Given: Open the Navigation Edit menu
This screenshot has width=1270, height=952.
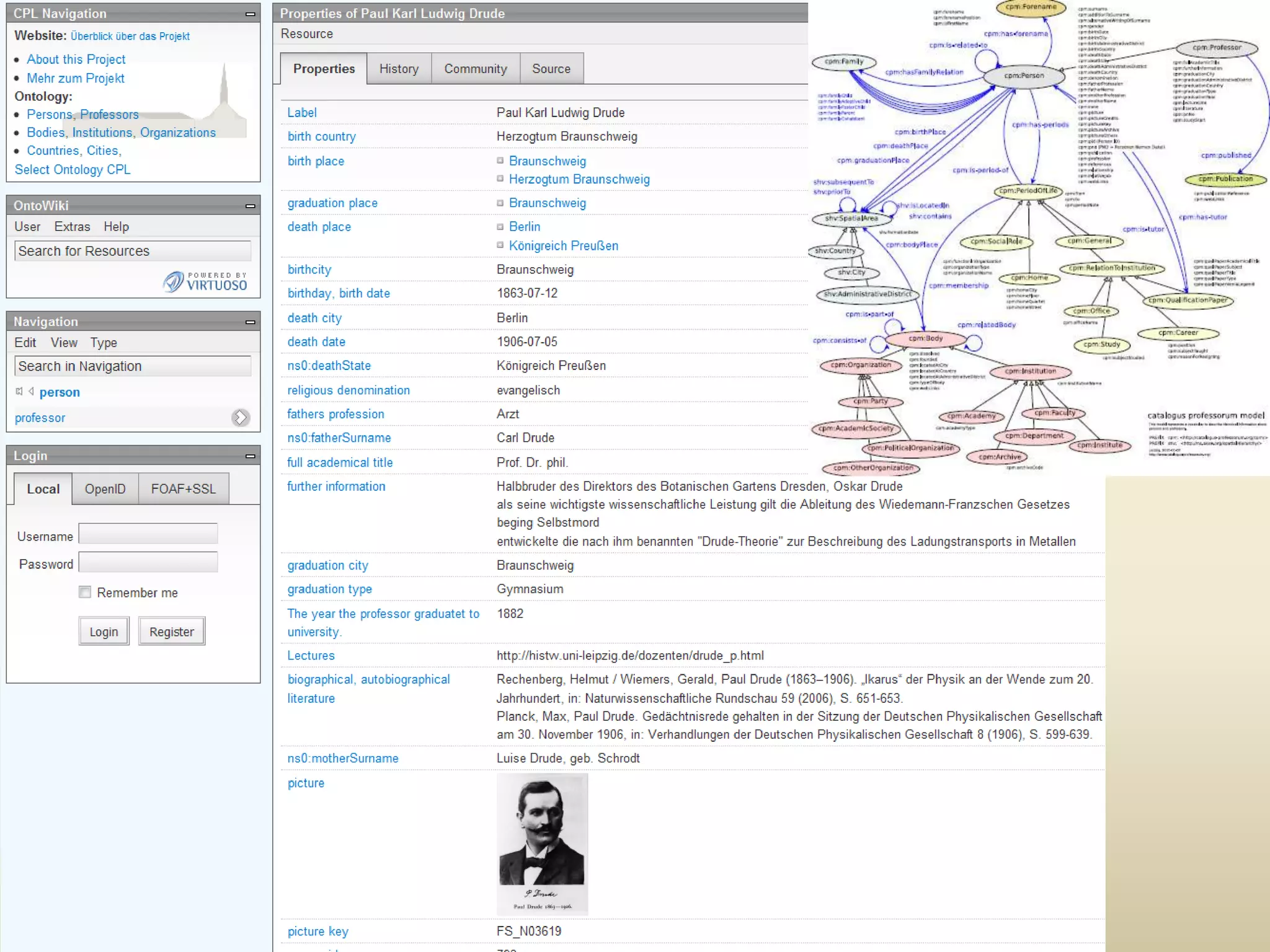Looking at the screenshot, I should coord(25,343).
